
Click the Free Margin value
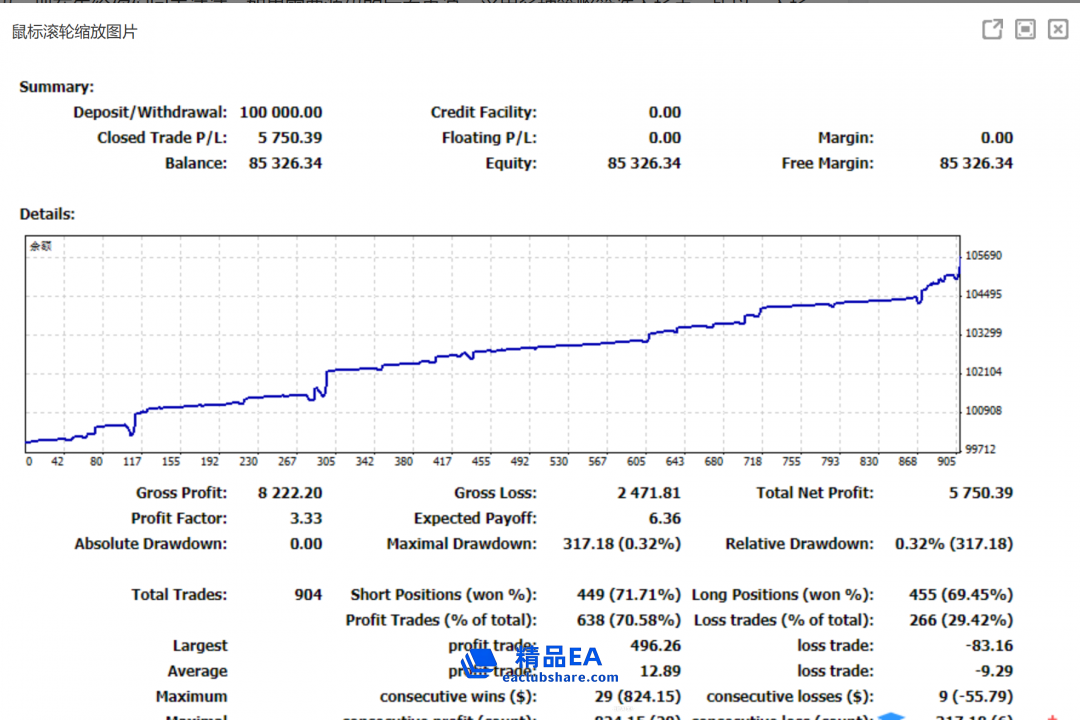975,164
